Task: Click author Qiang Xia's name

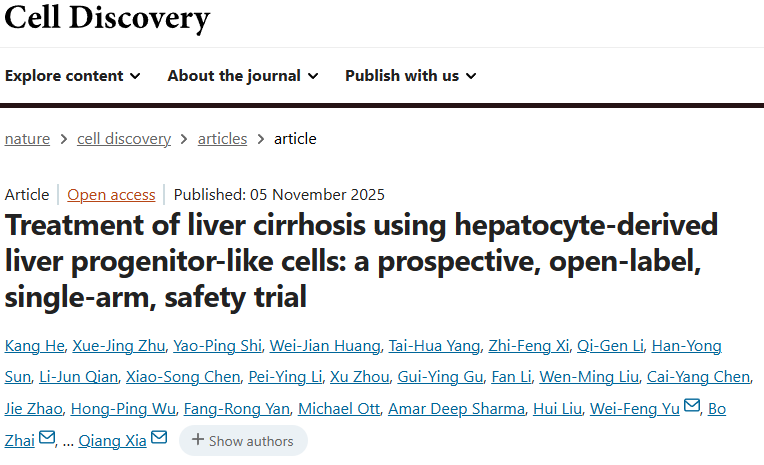Action: coord(113,439)
